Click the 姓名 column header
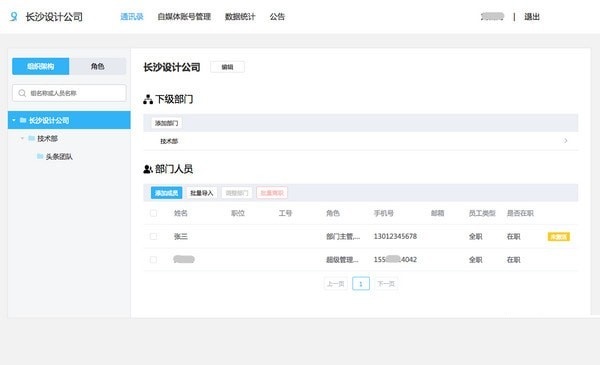The height and width of the screenshot is (365, 600). [181, 213]
